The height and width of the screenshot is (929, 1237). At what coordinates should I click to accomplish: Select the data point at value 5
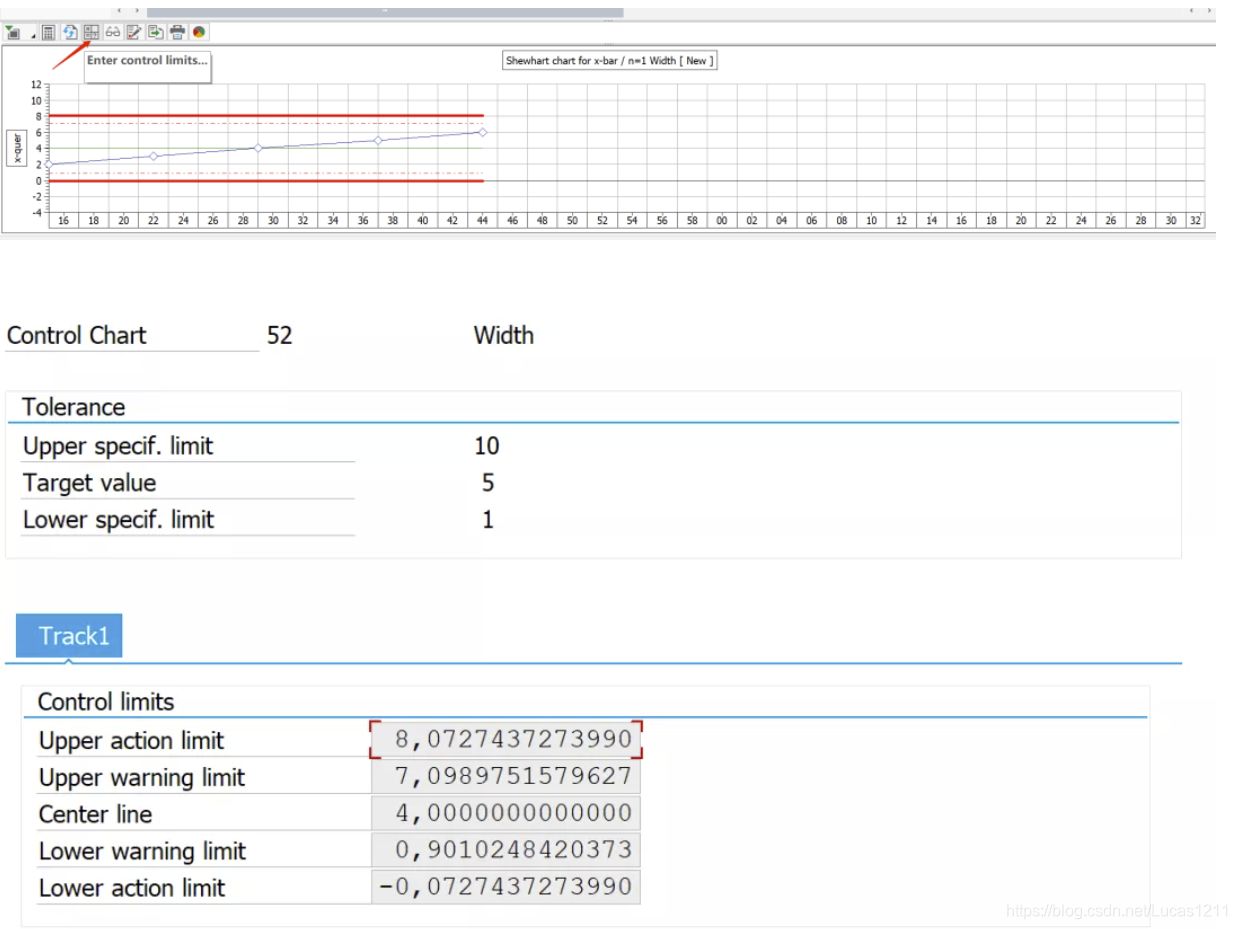click(x=378, y=140)
